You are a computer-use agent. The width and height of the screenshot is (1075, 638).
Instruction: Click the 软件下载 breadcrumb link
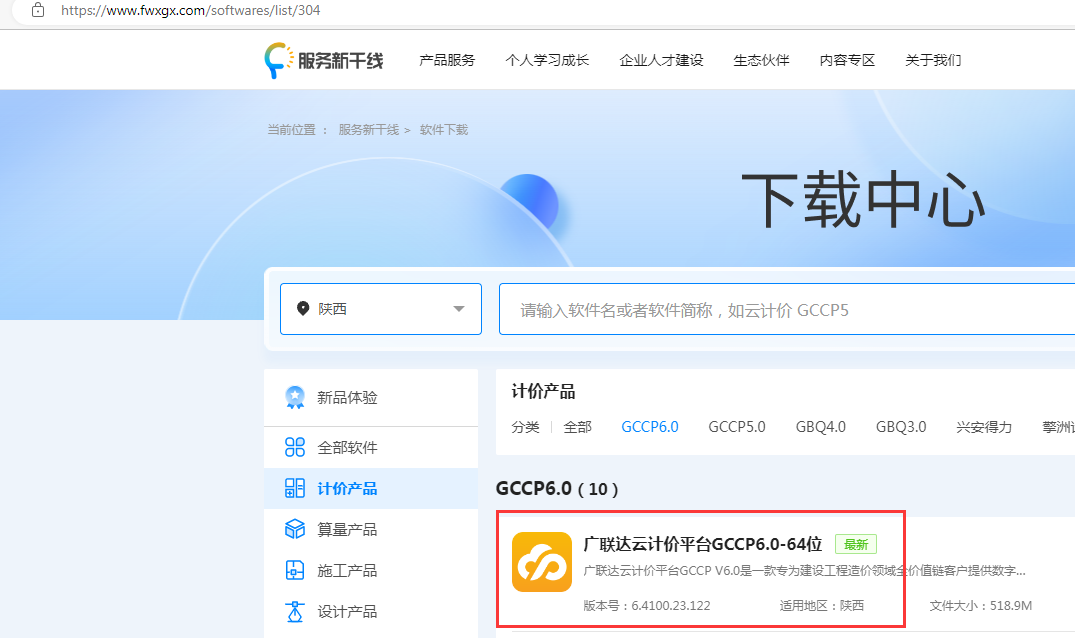[x=444, y=130]
